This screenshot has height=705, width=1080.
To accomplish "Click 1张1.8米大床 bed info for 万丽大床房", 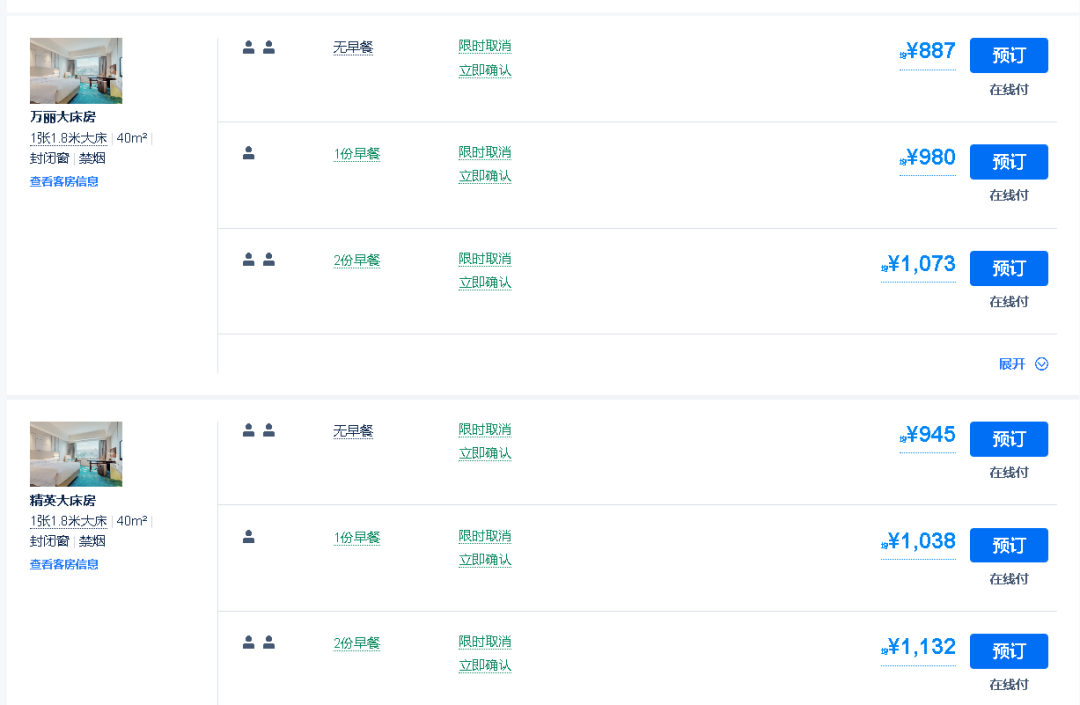I will pyautogui.click(x=69, y=138).
